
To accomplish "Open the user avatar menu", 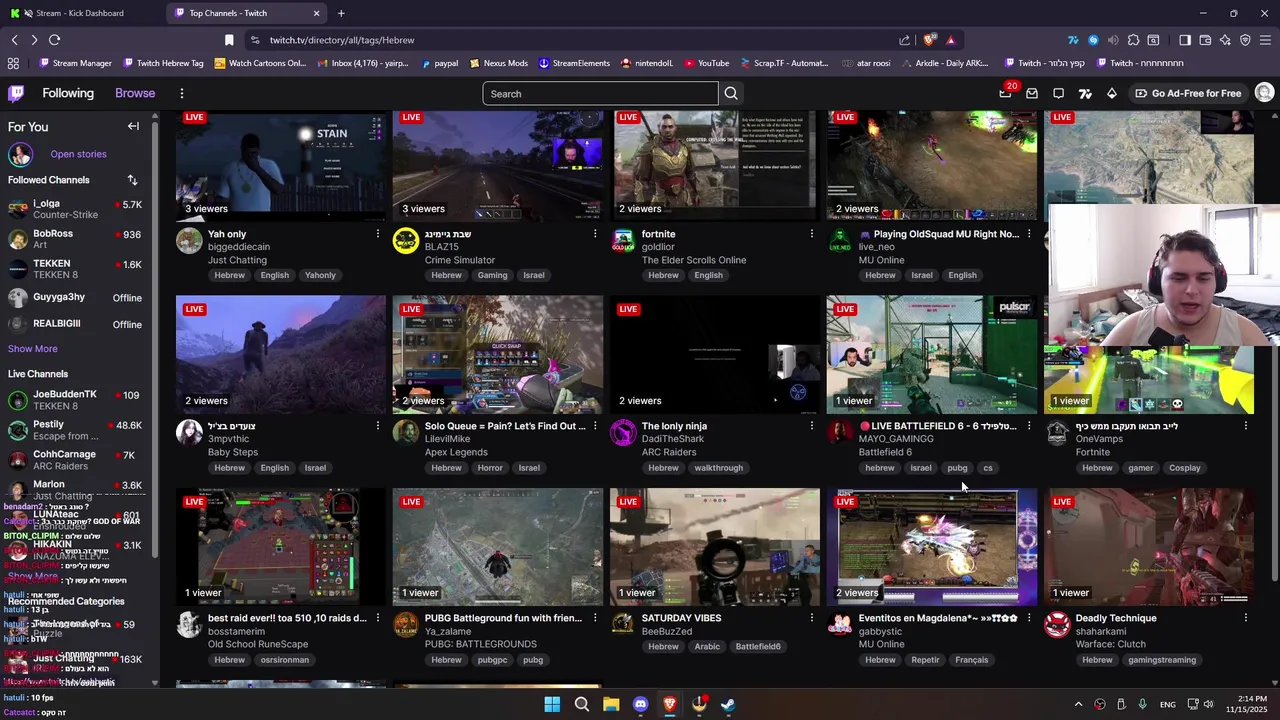I will coord(1264,93).
